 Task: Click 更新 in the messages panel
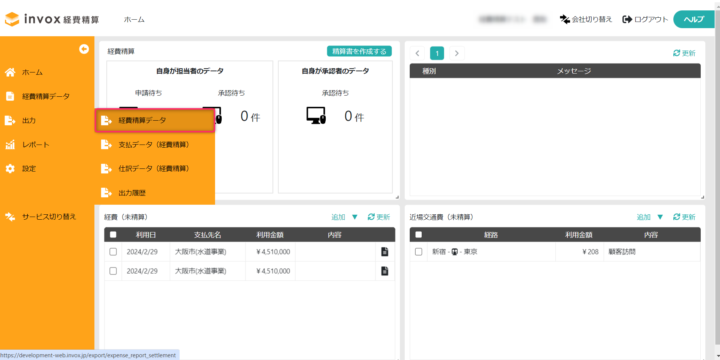(x=684, y=53)
